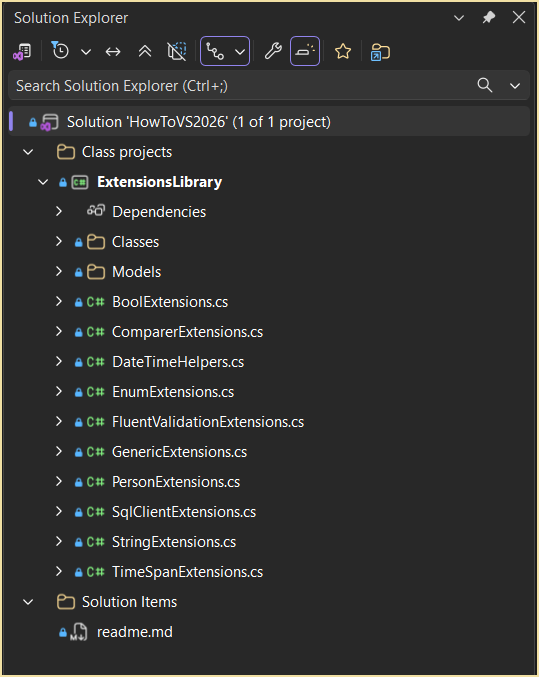The width and height of the screenshot is (539, 677).
Task: Expand FluentValidationExtensions.cs node
Action: [59, 421]
